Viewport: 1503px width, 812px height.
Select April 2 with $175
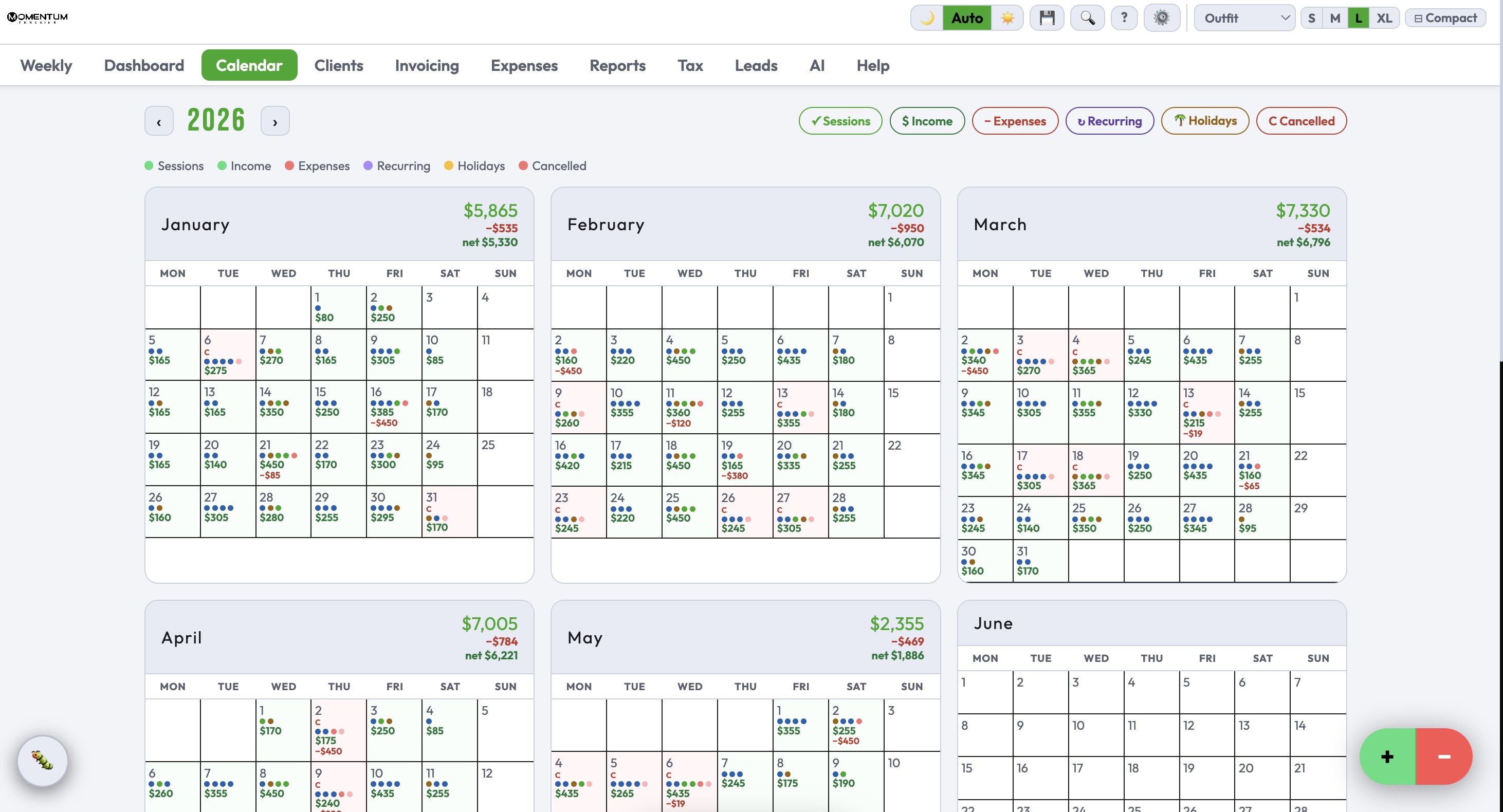pos(338,730)
